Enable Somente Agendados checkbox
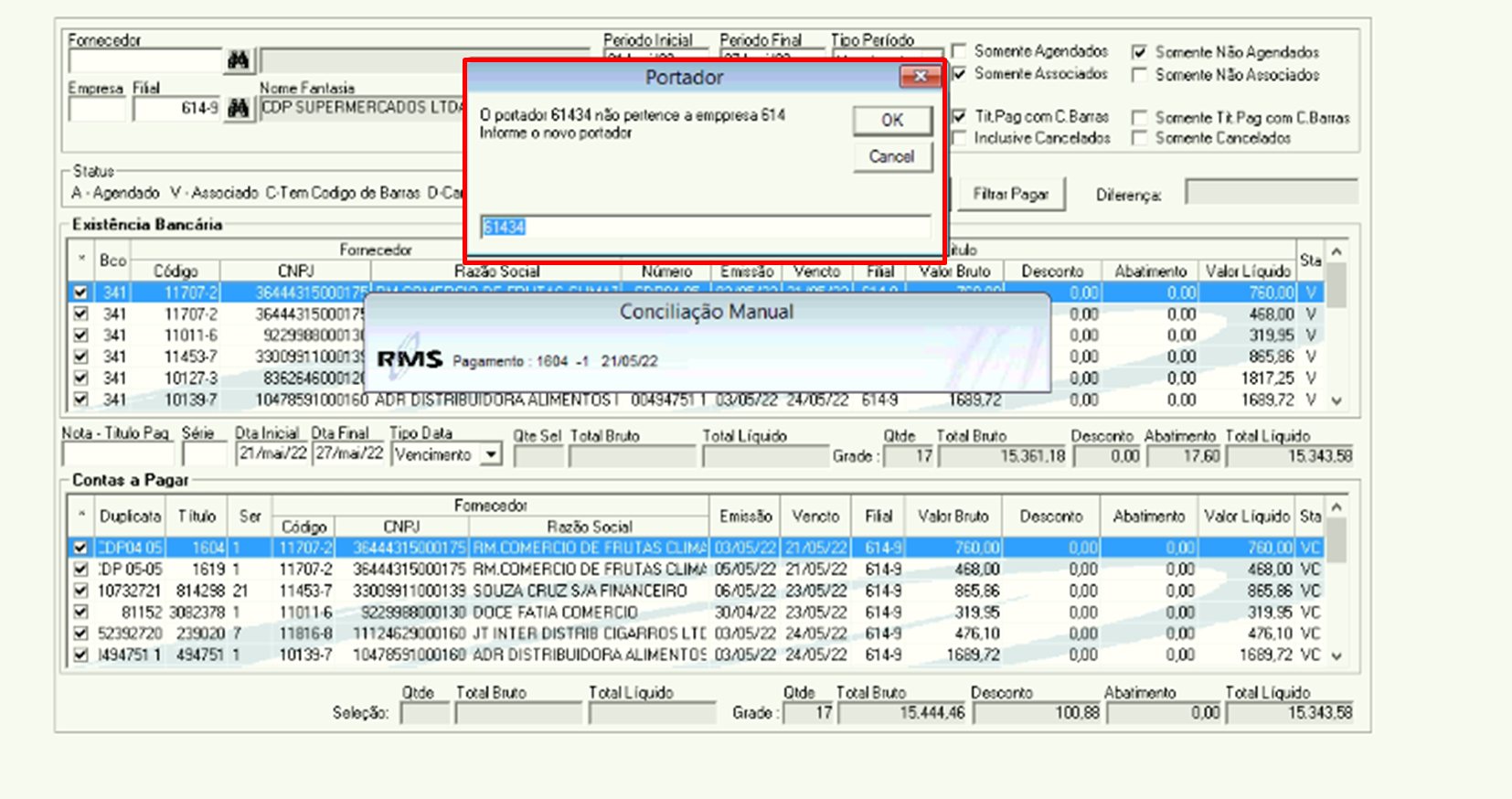This screenshot has height=799, width=1512. (x=959, y=51)
